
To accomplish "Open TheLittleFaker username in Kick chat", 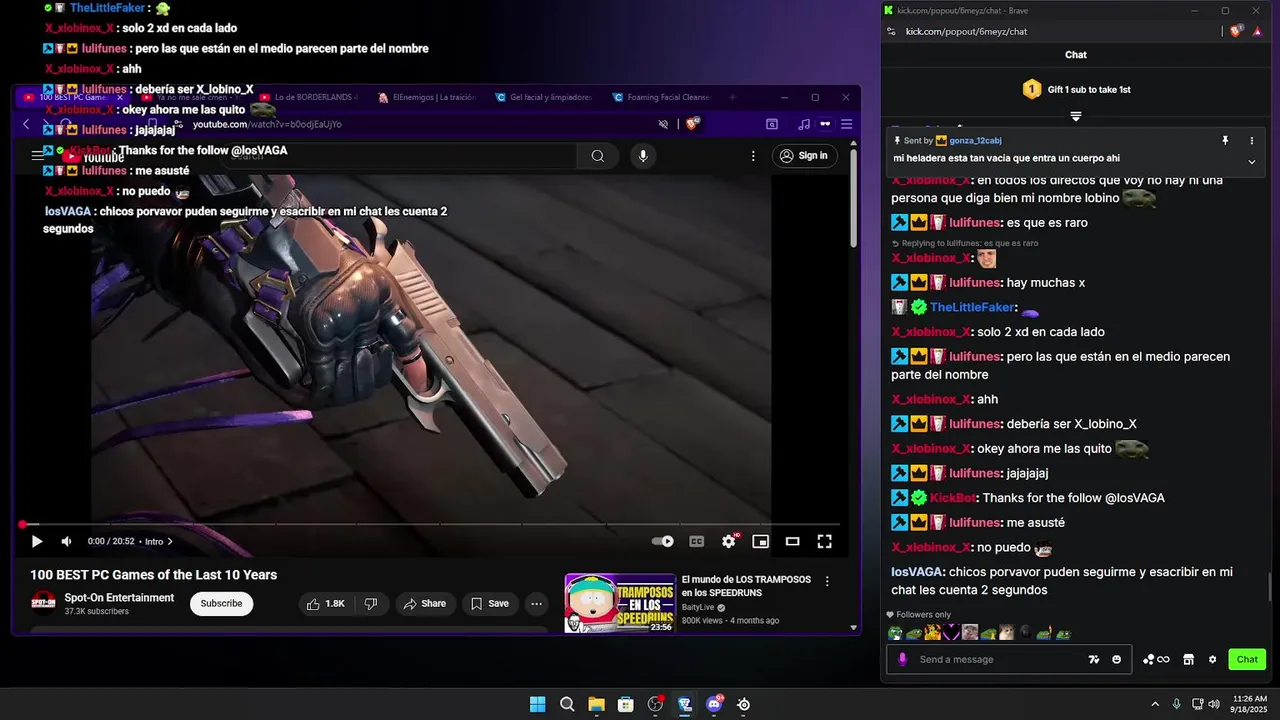I will click(972, 307).
